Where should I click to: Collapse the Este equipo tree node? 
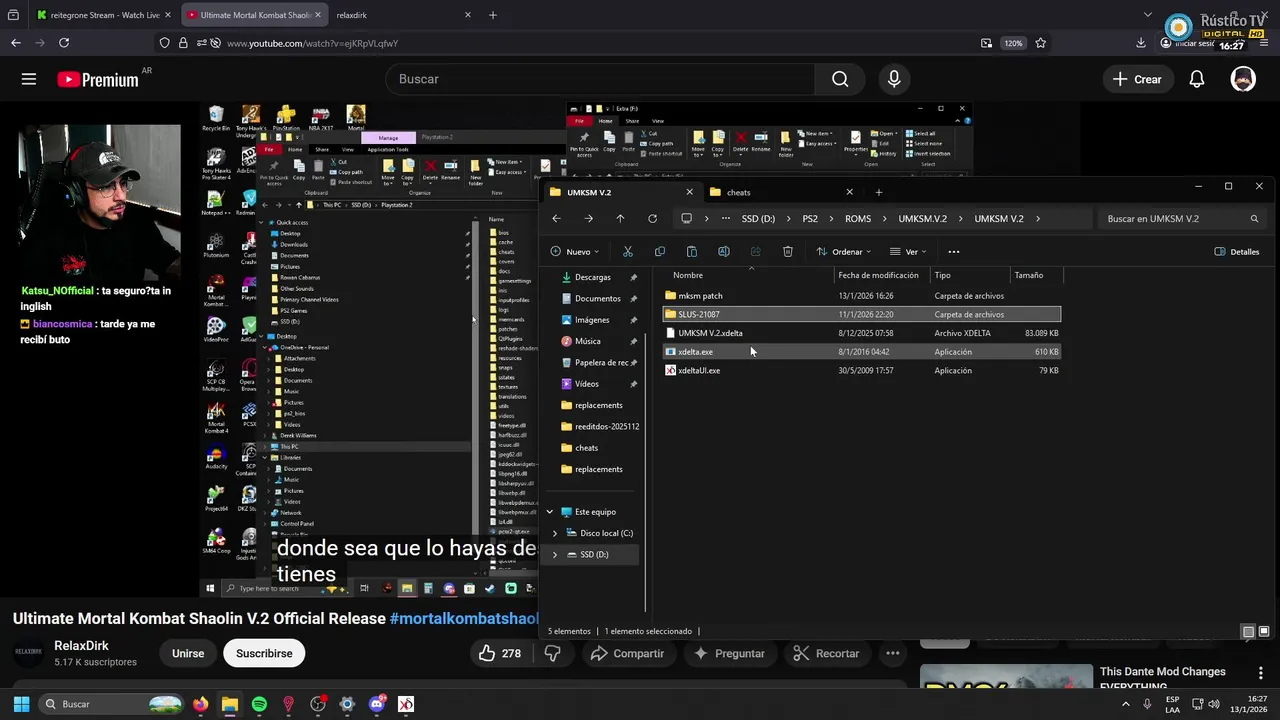[x=550, y=512]
